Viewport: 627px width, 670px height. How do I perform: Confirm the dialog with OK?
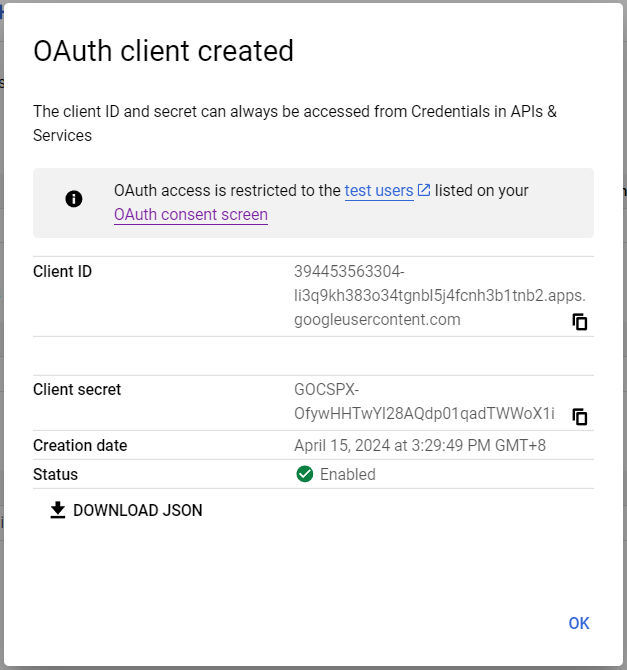(579, 623)
